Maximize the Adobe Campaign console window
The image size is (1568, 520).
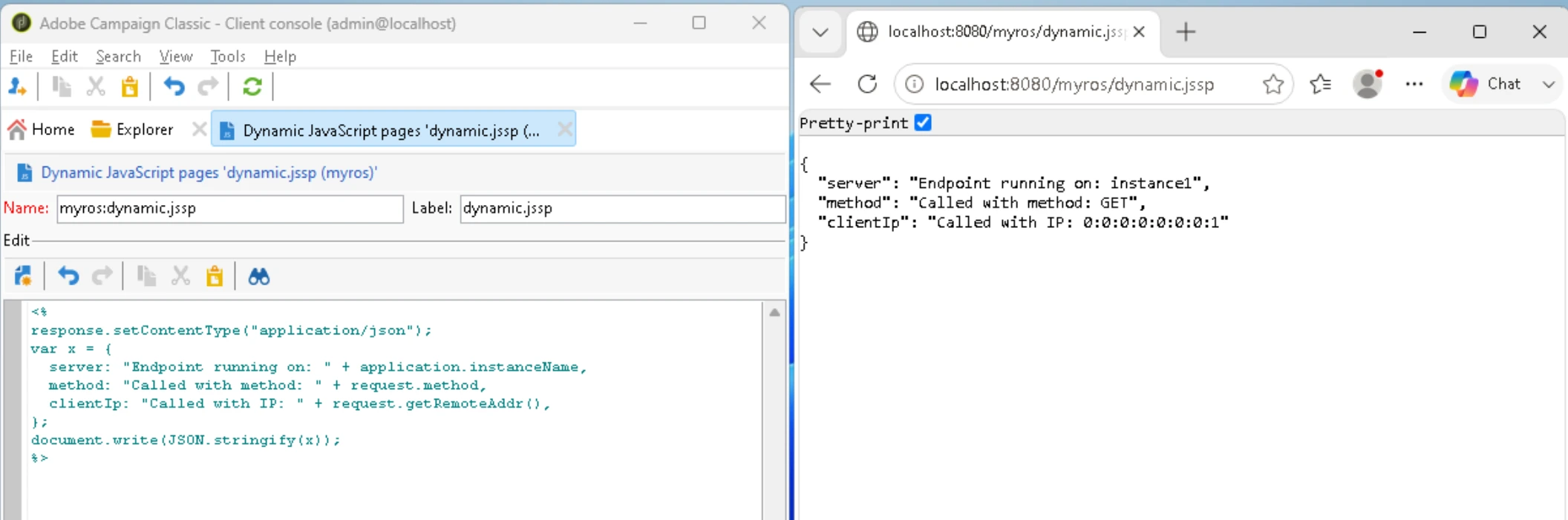pos(699,23)
